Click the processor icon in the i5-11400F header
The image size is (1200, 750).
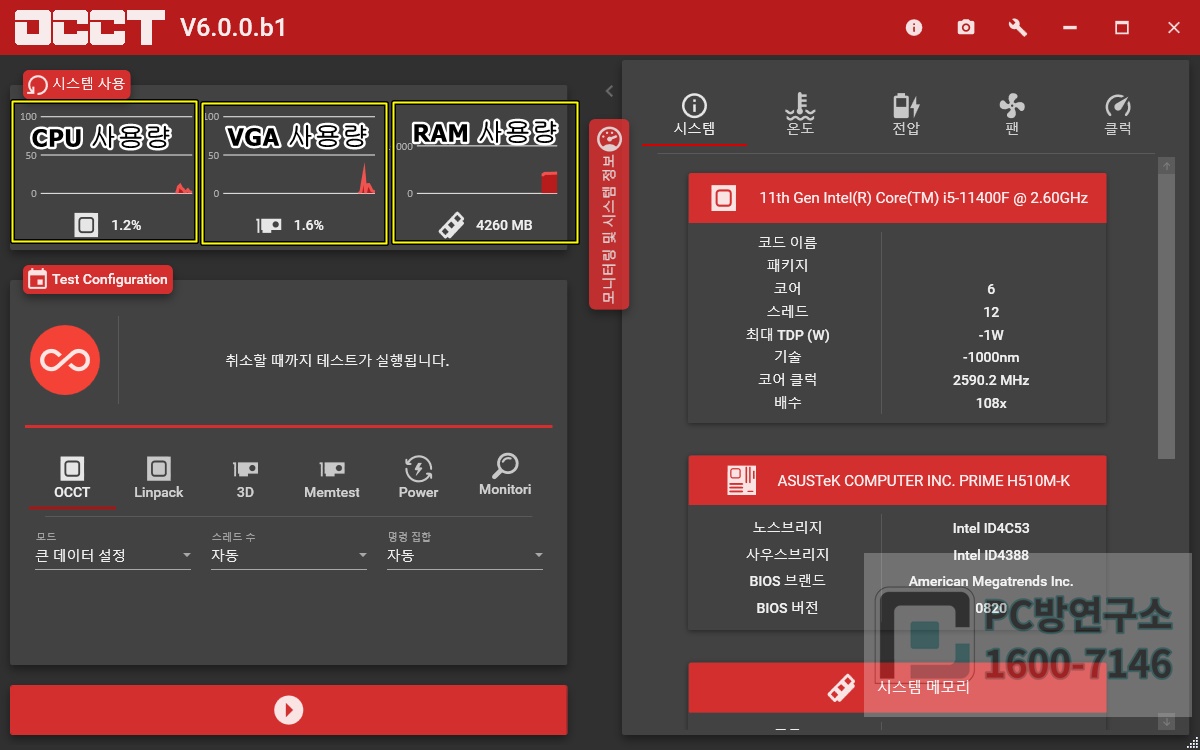point(723,198)
